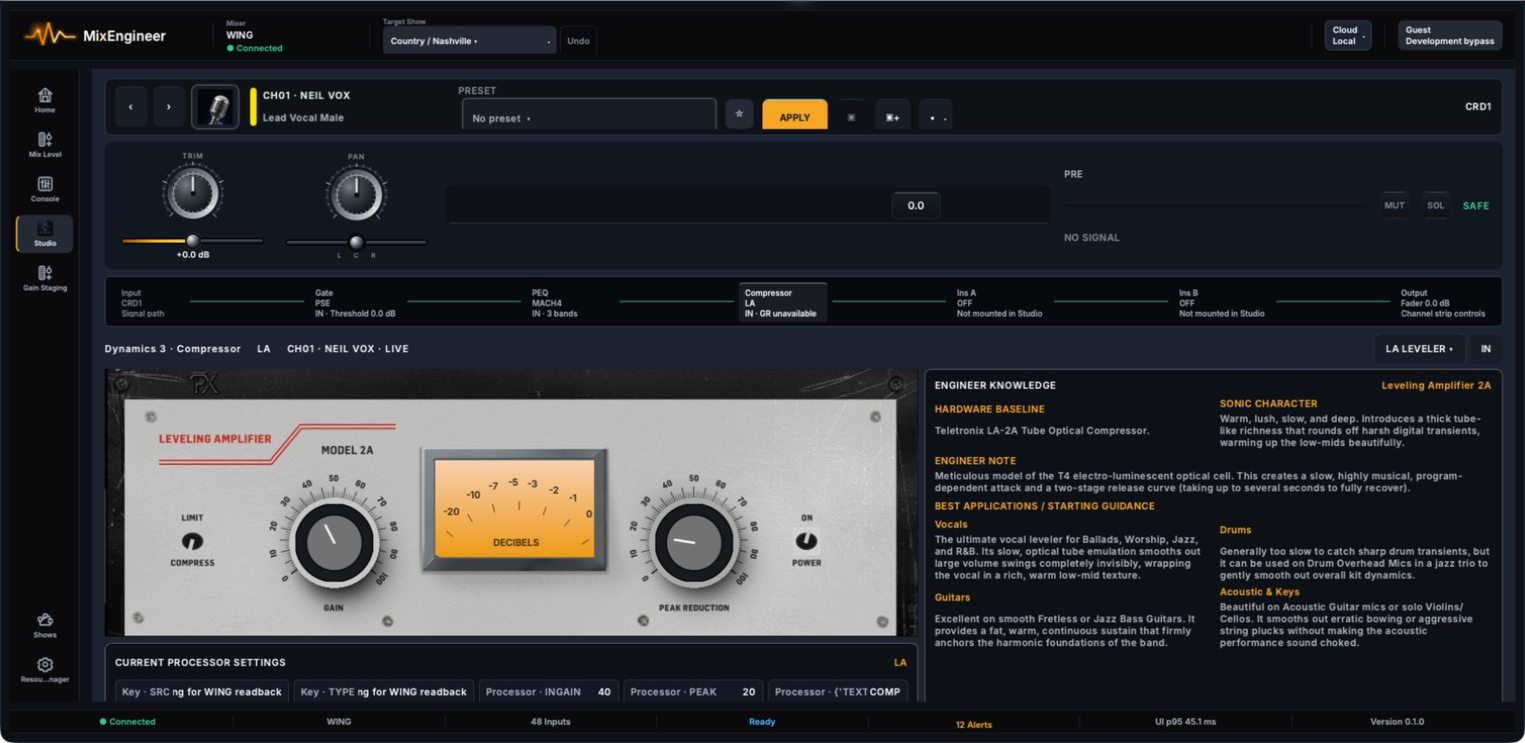
Task: Select the Output Fader stage
Action: coord(1443,303)
